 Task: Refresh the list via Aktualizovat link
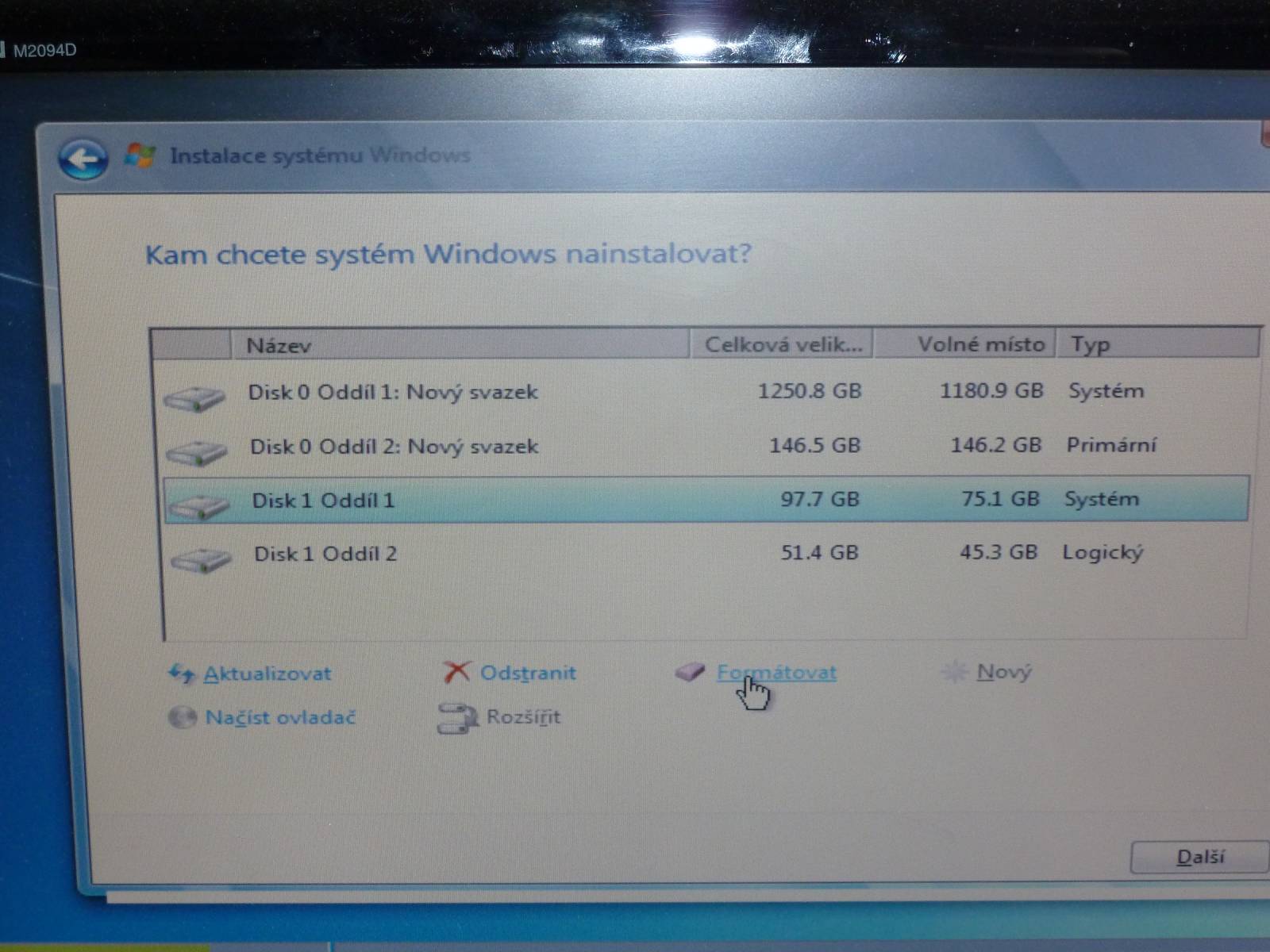point(267,674)
